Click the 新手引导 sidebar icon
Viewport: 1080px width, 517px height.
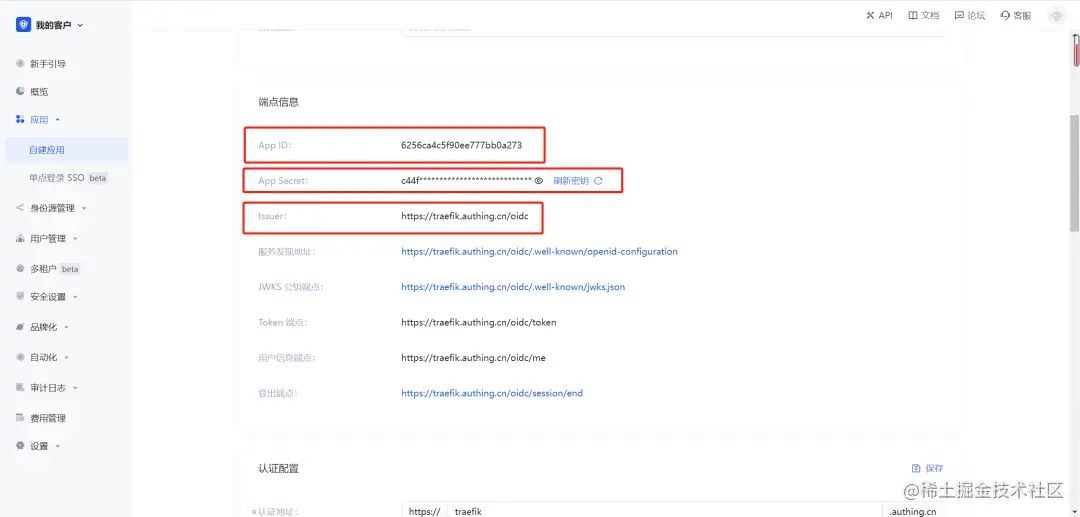click(x=21, y=63)
